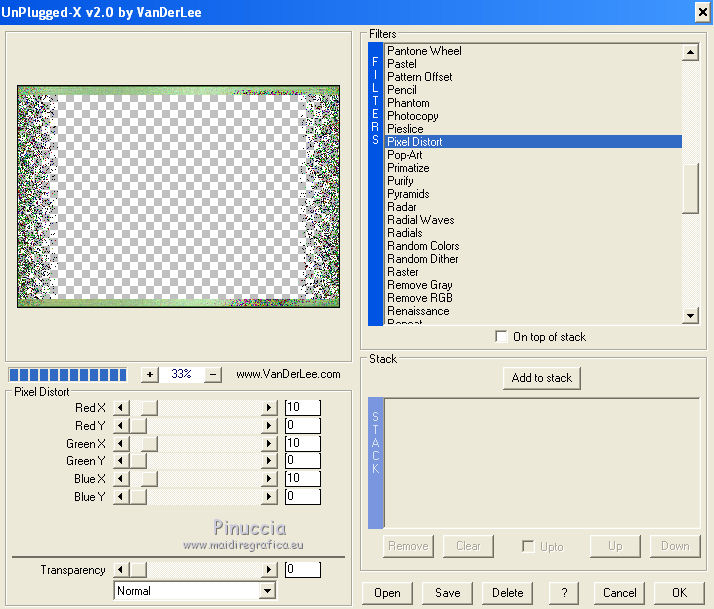Click the left arrow of Blue X slider
The image size is (714, 609).
[121, 478]
